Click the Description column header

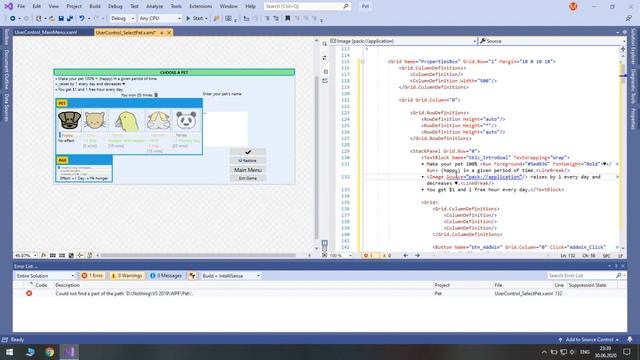tap(67, 285)
